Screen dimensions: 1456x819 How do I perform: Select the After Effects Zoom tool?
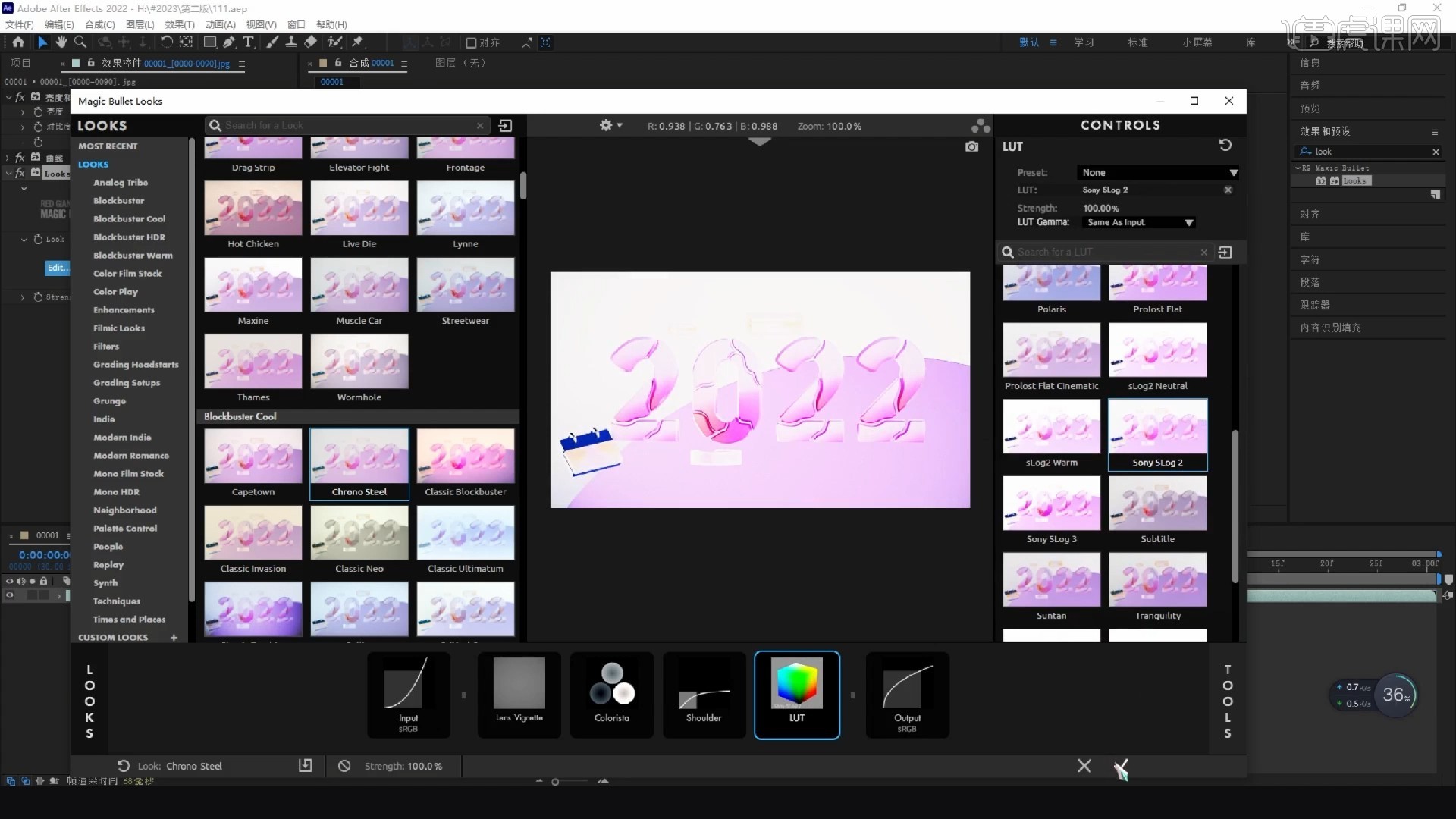pos(80,42)
